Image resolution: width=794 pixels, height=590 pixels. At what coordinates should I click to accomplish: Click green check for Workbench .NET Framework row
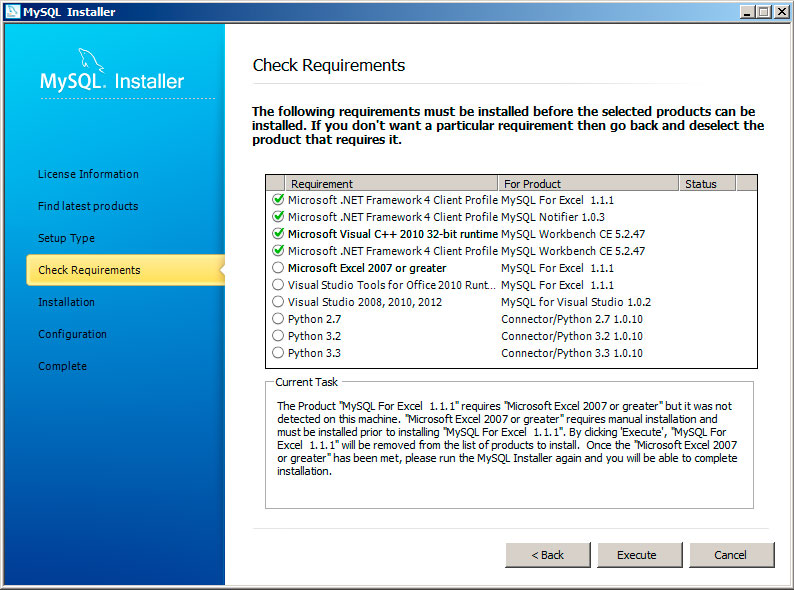coord(278,251)
